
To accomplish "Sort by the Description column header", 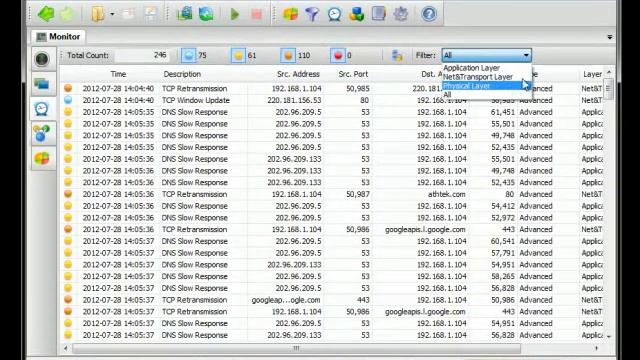I will (x=182, y=74).
